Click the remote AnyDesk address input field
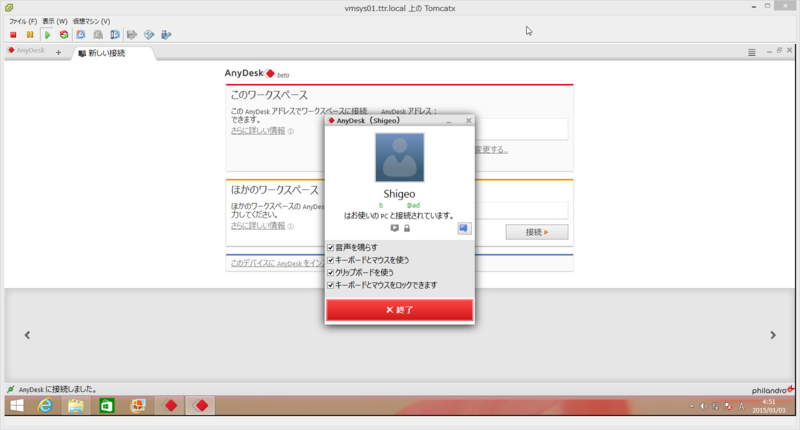This screenshot has width=800, height=430. coord(521,211)
